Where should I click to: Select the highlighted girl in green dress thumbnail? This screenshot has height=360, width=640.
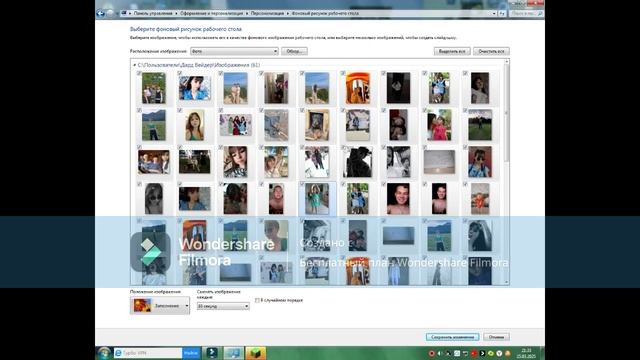pyautogui.click(x=317, y=199)
